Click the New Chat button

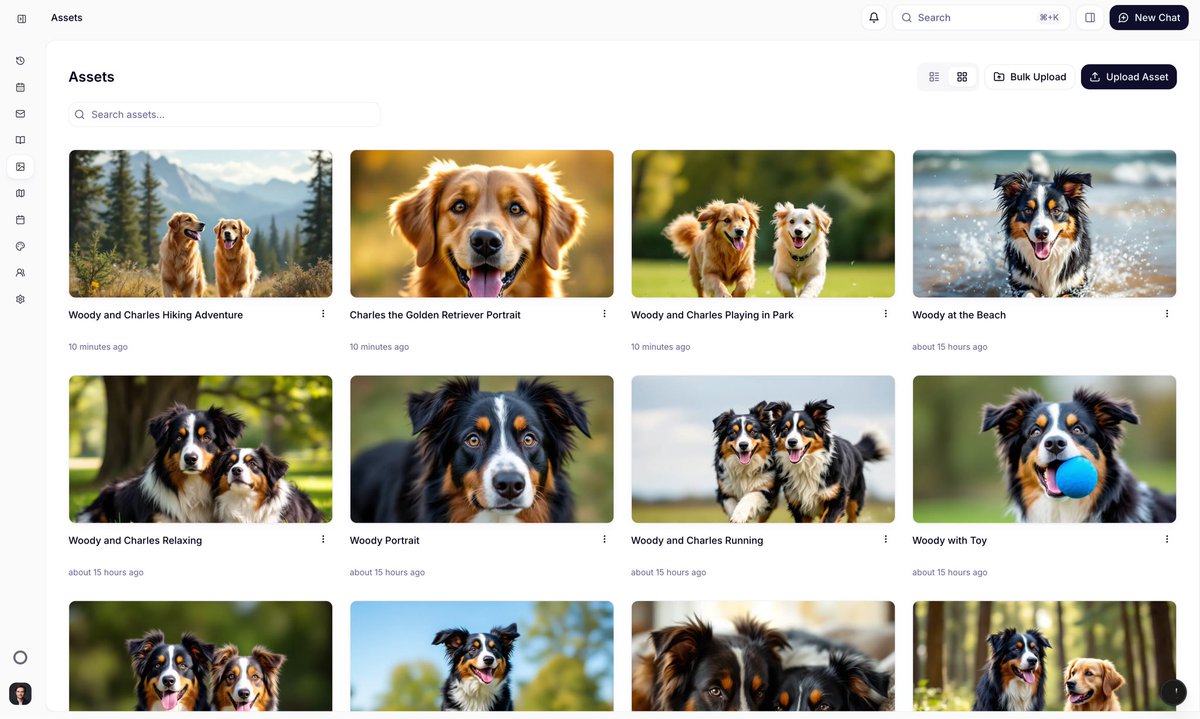tap(1149, 18)
